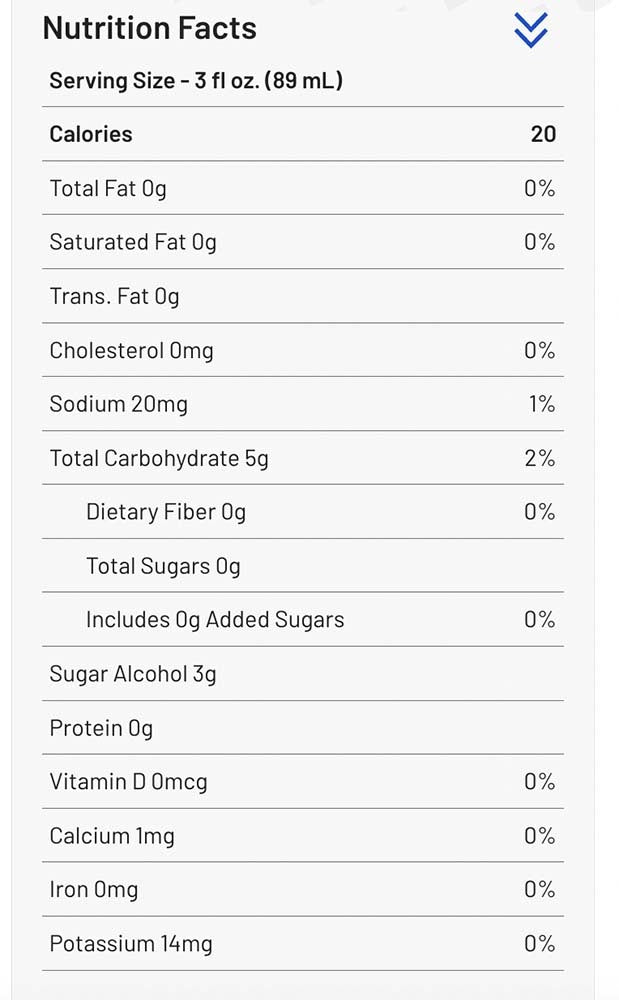Click the Dietary Fiber 0g entry

pos(165,511)
